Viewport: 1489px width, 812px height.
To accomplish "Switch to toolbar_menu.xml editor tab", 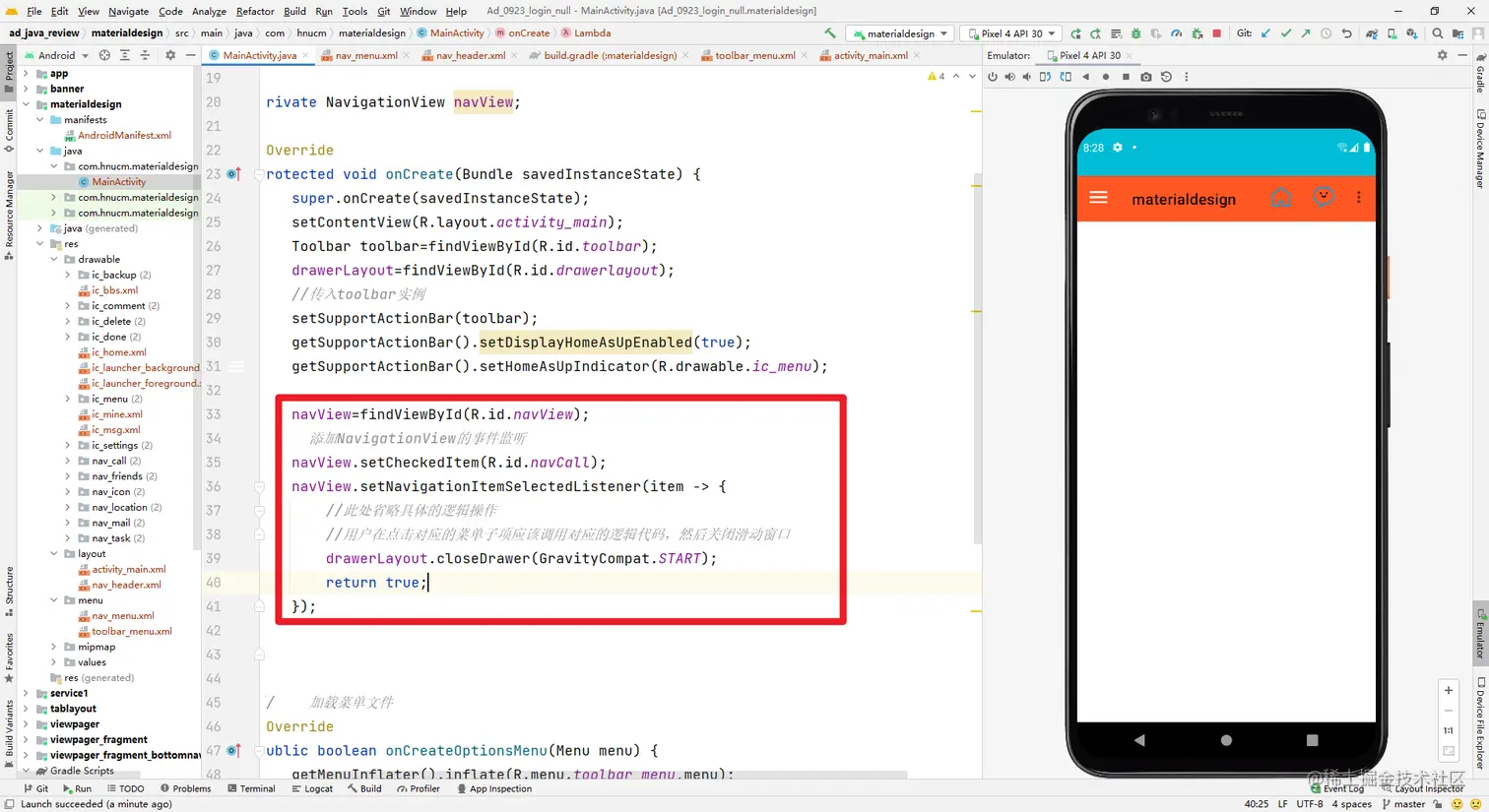I will pyautogui.click(x=754, y=55).
